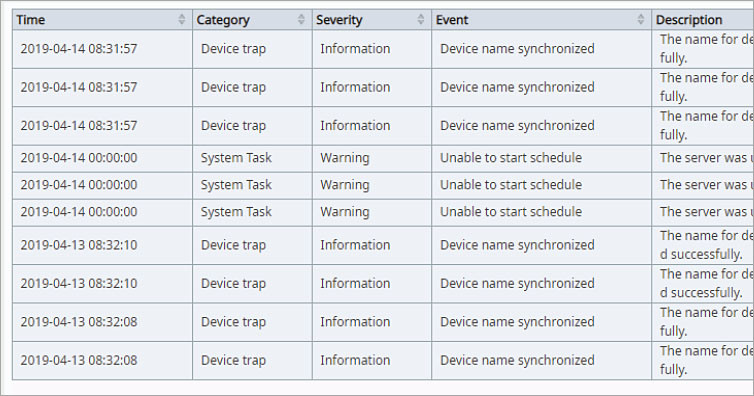Click first The server was description cell
The image size is (754, 396).
tap(703, 159)
